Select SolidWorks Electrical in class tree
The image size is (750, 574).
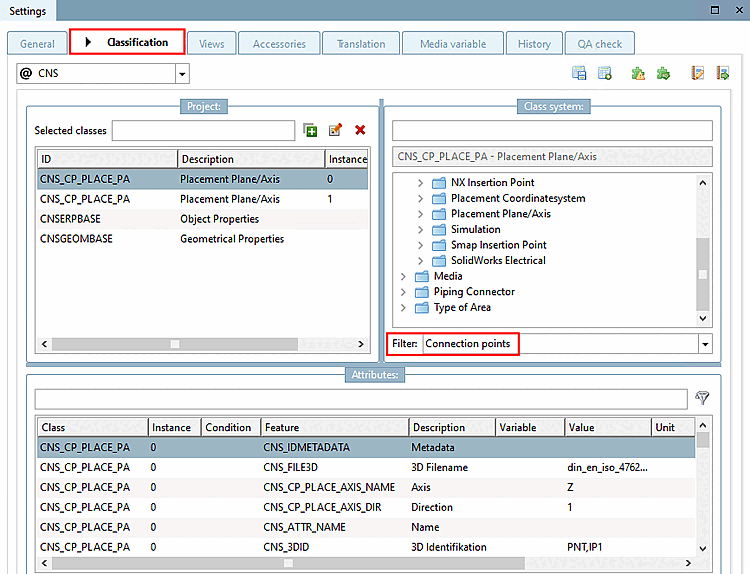[497, 261]
